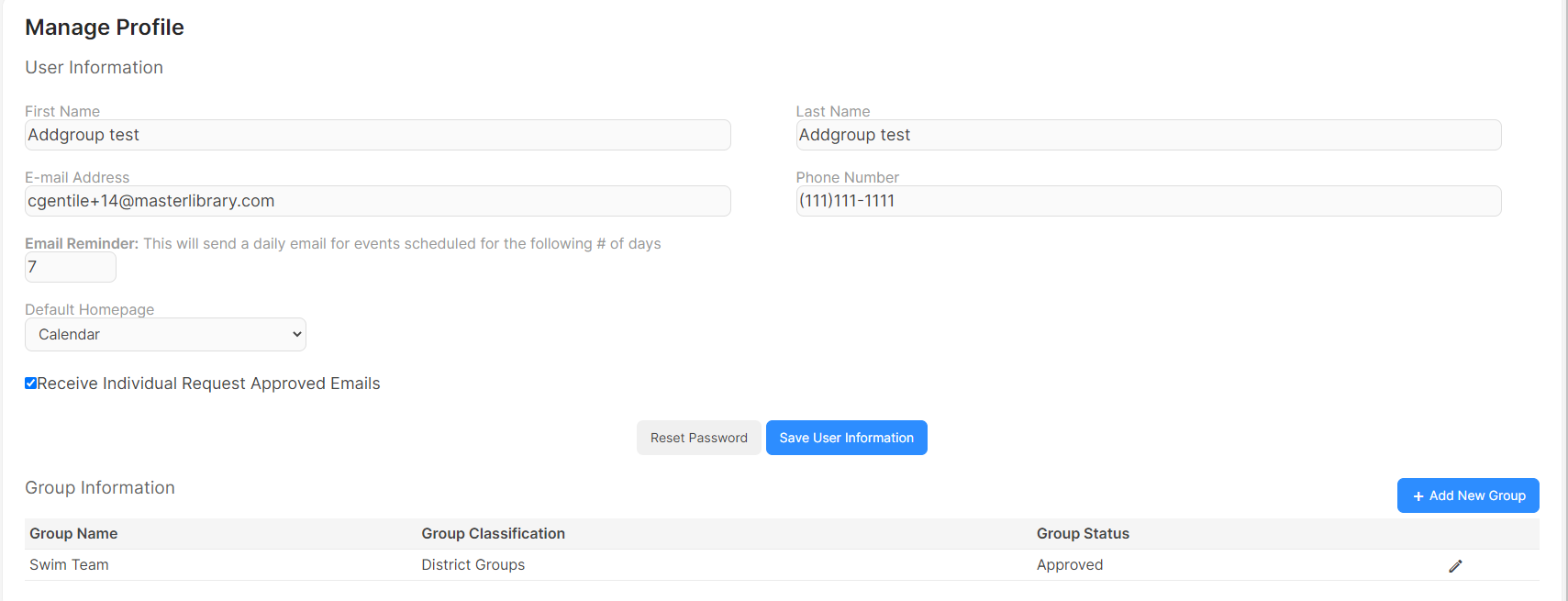This screenshot has height=601, width=1568.
Task: Focus the First Name input field
Action: [378, 135]
